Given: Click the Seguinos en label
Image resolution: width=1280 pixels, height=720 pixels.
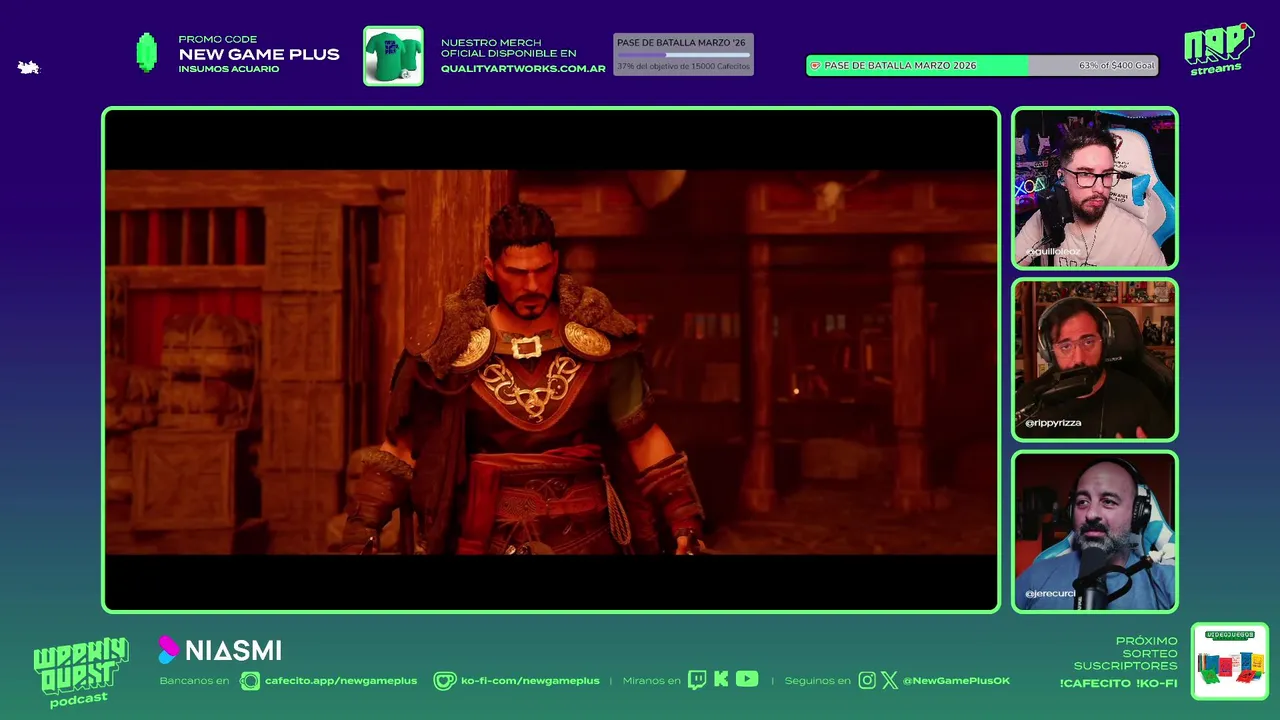Looking at the screenshot, I should tap(818, 681).
